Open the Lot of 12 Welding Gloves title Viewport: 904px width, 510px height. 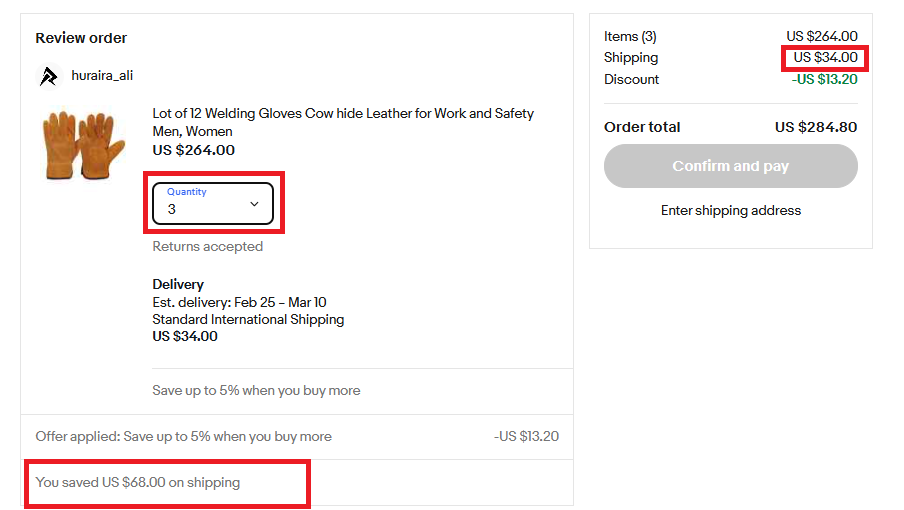click(x=343, y=122)
